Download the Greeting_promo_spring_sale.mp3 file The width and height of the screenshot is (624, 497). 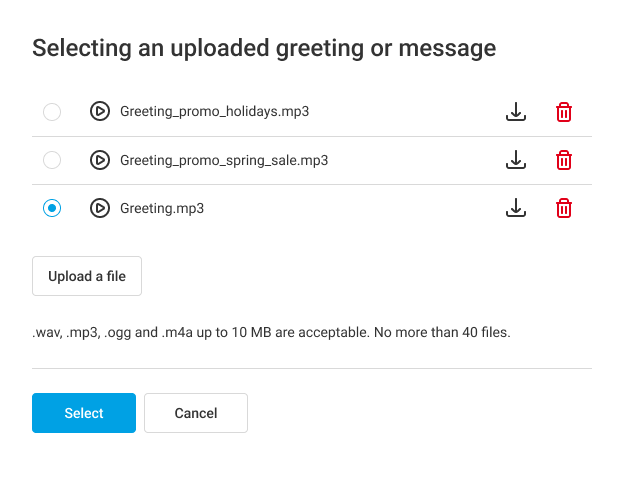[516, 160]
